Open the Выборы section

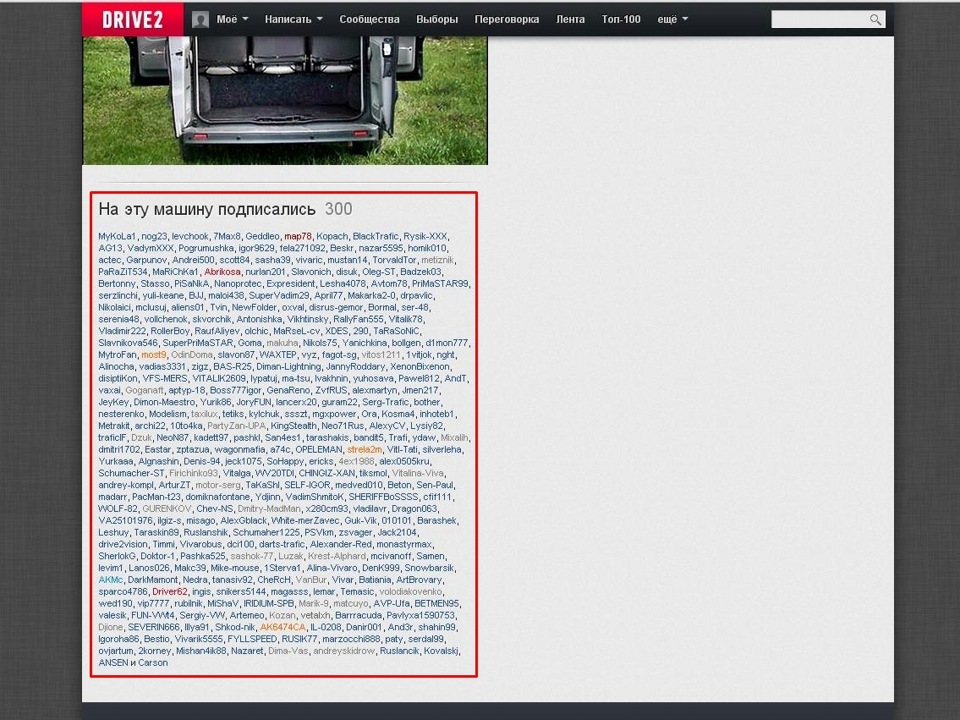437,20
